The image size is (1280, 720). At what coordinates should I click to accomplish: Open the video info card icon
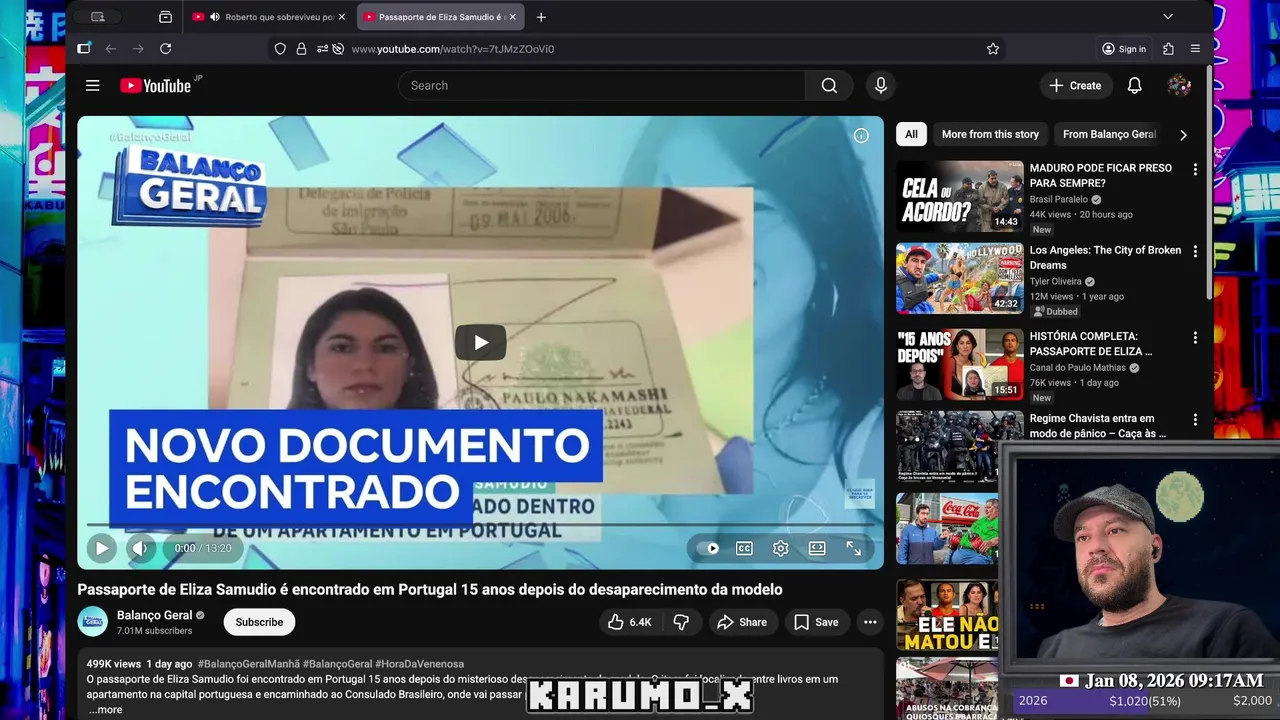(861, 135)
